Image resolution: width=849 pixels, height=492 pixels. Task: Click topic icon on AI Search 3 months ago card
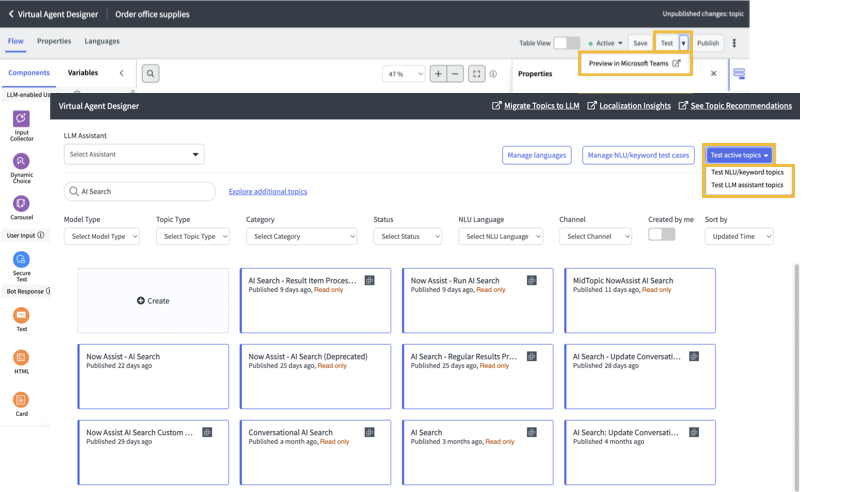(532, 432)
